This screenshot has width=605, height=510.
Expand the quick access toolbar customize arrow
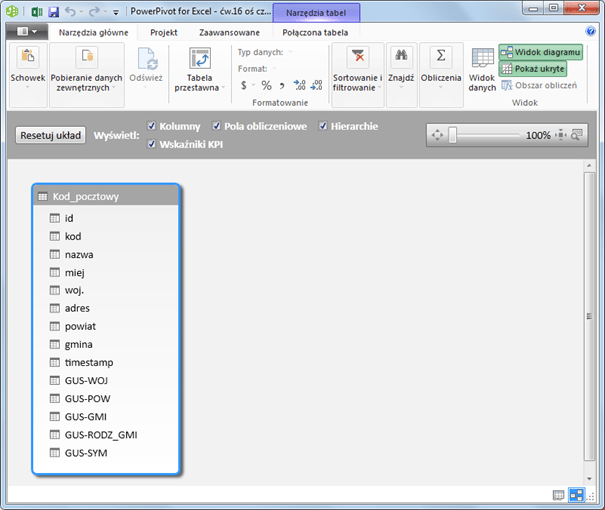(x=116, y=13)
